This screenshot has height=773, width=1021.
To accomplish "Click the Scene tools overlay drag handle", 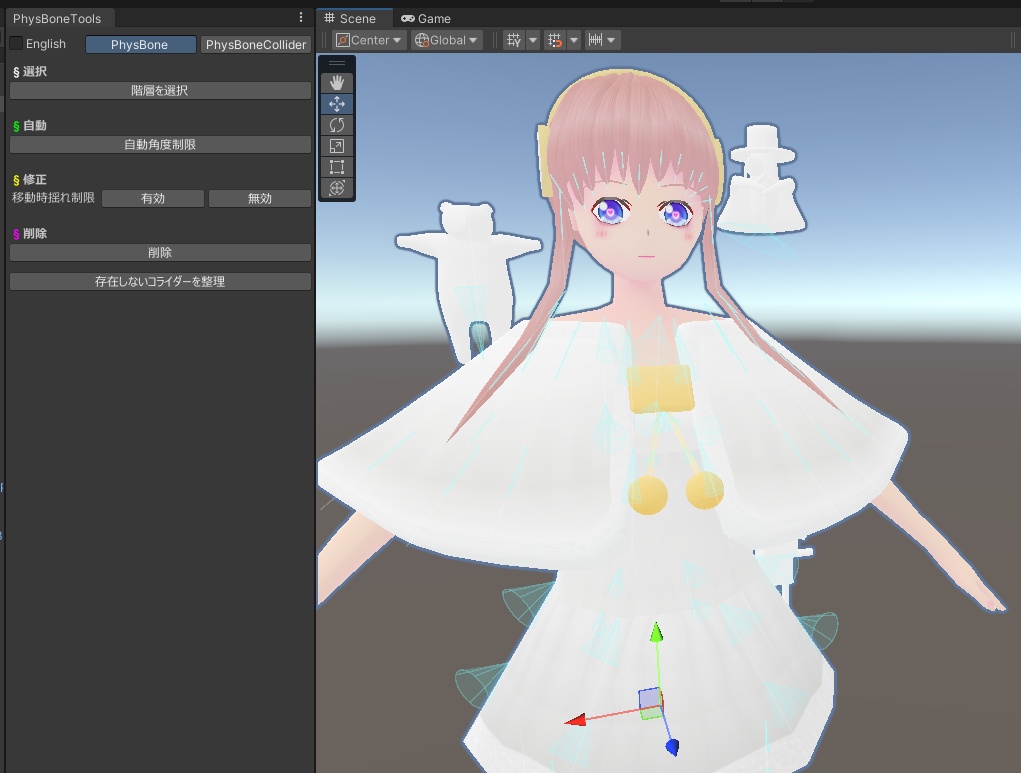I will click(337, 63).
